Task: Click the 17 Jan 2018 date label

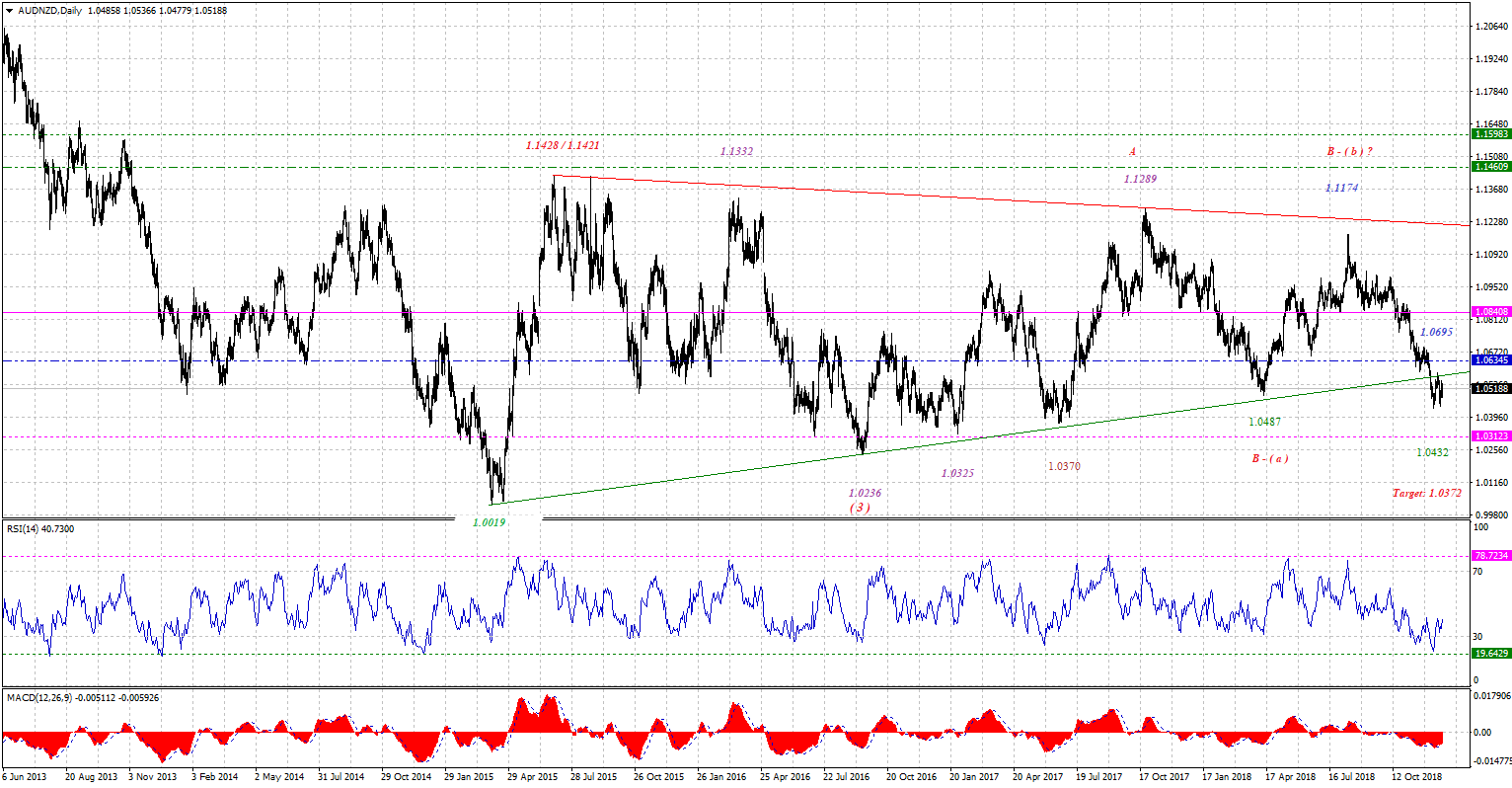Action: pyautogui.click(x=1228, y=777)
